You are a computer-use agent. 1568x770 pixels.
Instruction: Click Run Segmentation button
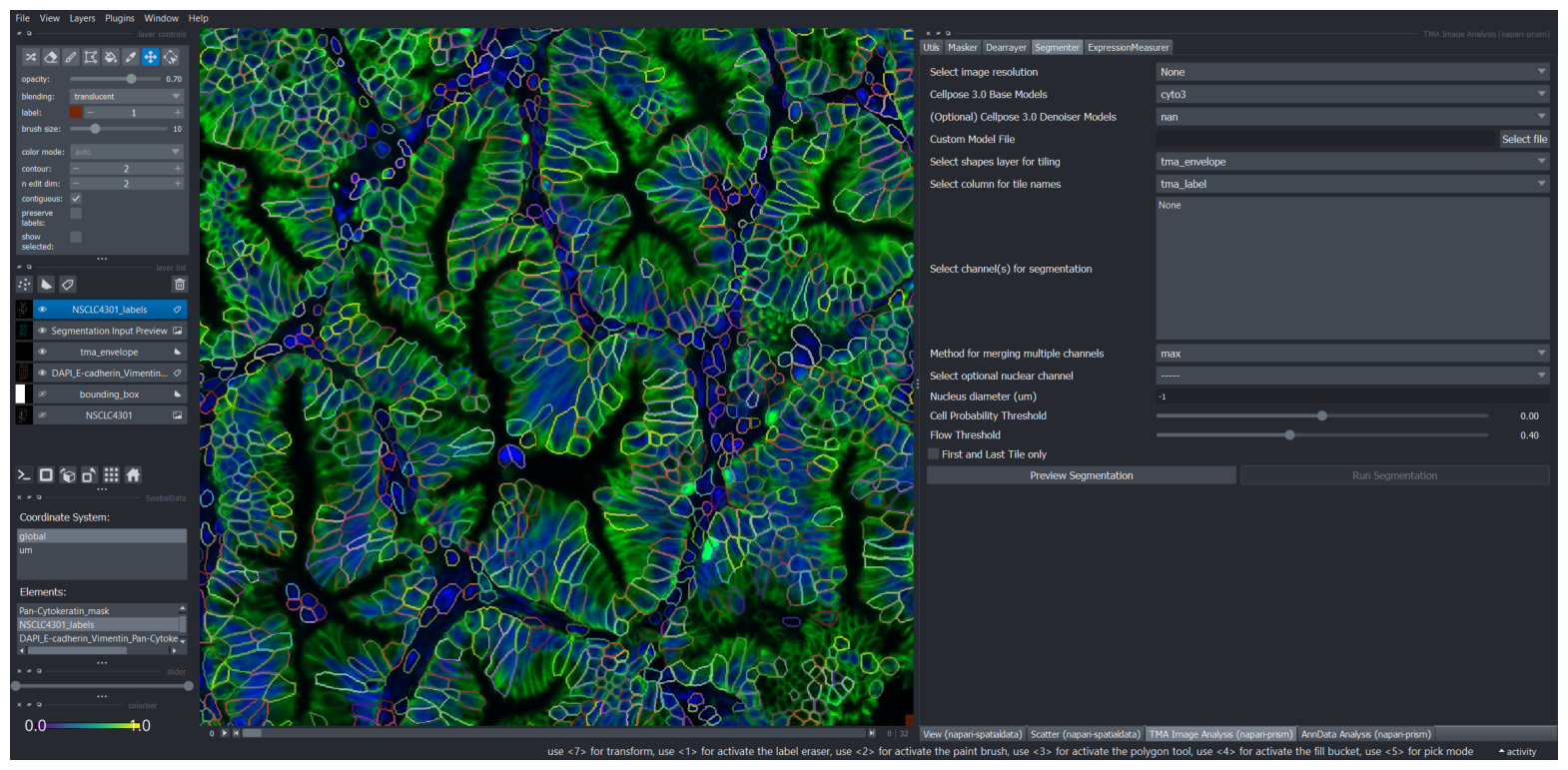(x=1394, y=475)
